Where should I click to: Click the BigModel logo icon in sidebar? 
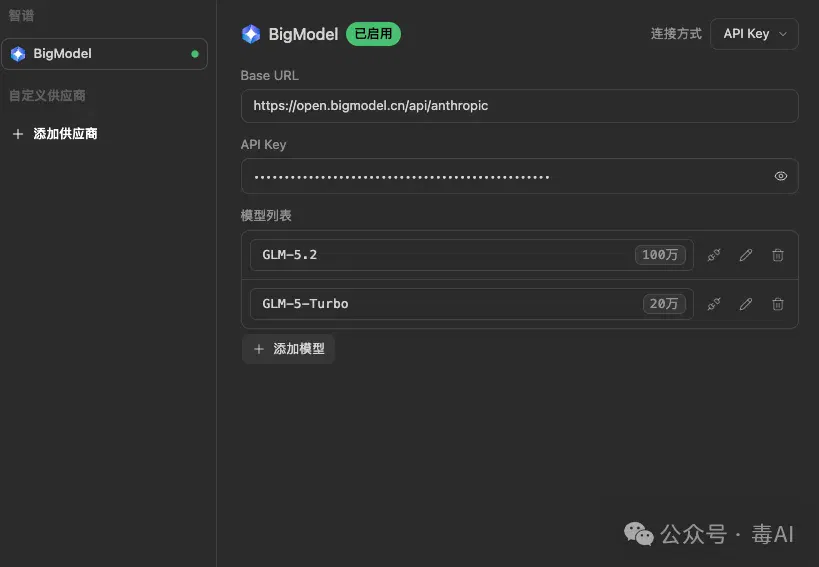(x=18, y=54)
